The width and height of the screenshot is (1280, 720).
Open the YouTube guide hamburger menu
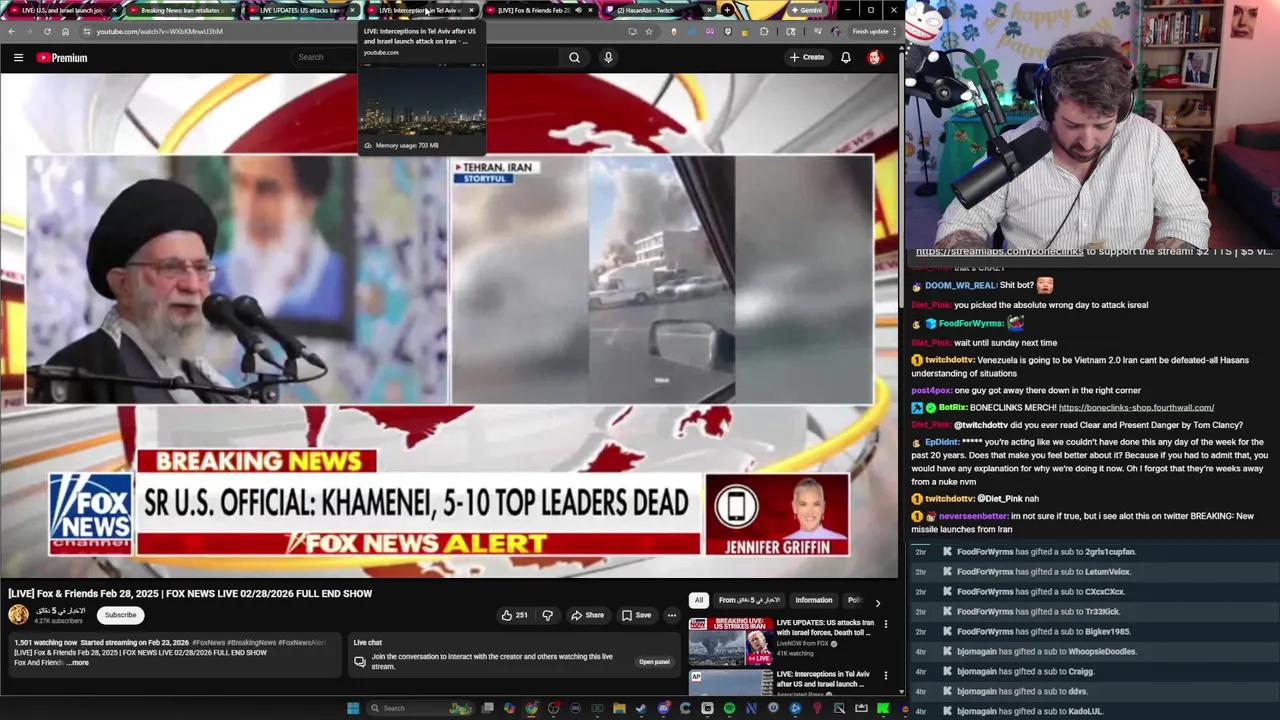click(x=18, y=57)
